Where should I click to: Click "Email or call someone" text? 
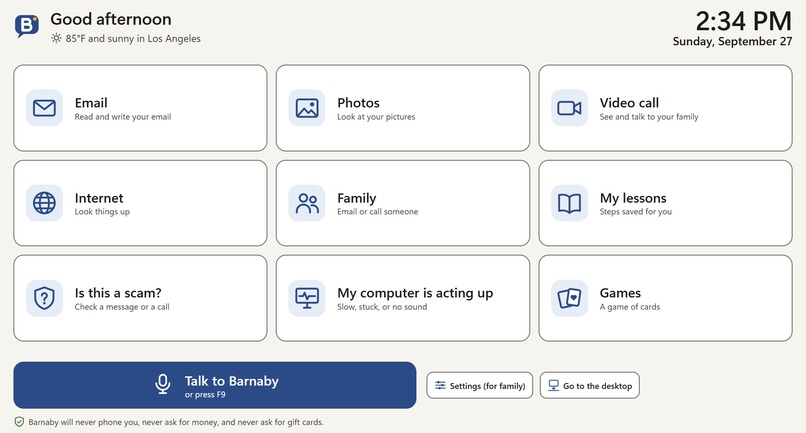pos(377,212)
